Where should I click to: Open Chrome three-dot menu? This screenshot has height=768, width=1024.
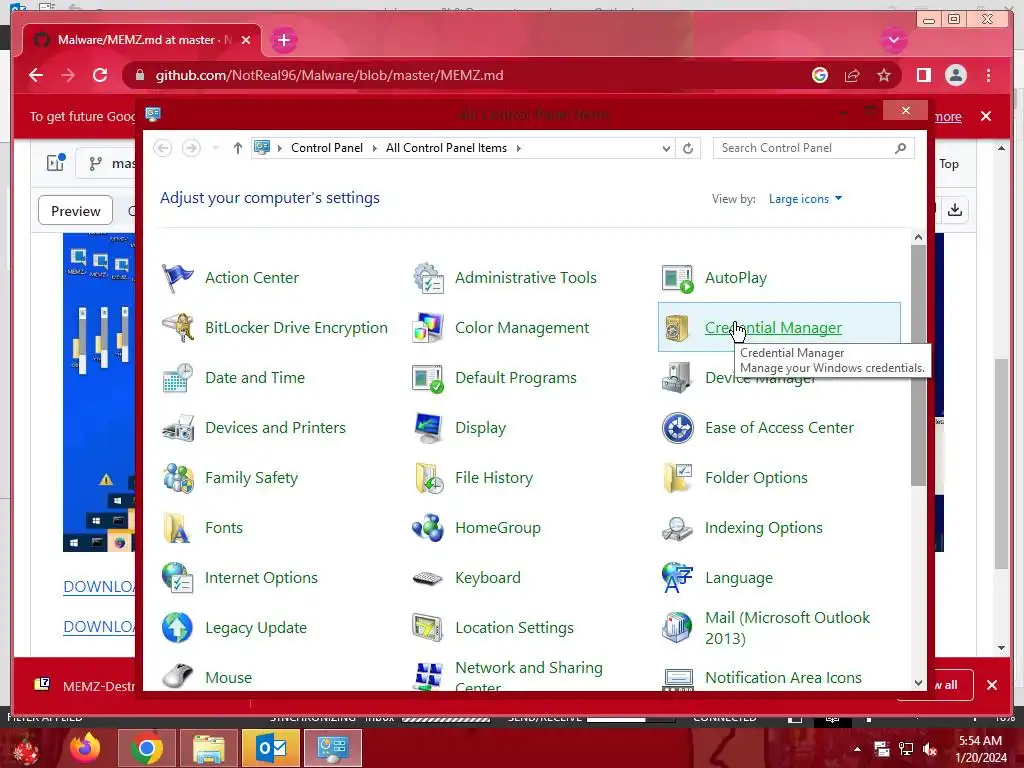988,75
